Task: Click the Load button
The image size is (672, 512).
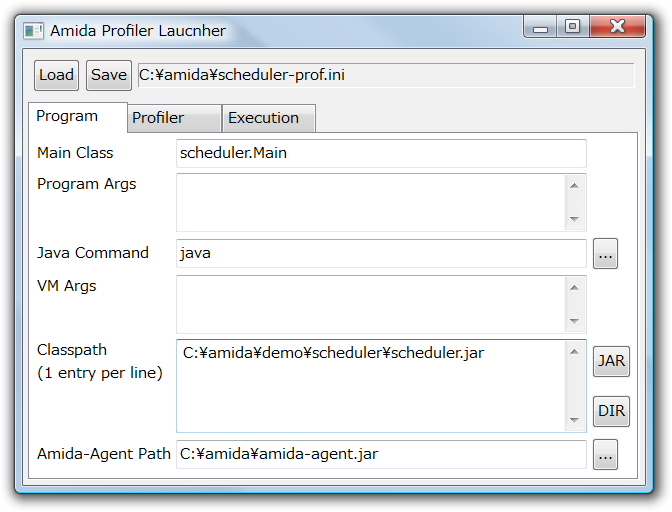Action: (x=56, y=75)
